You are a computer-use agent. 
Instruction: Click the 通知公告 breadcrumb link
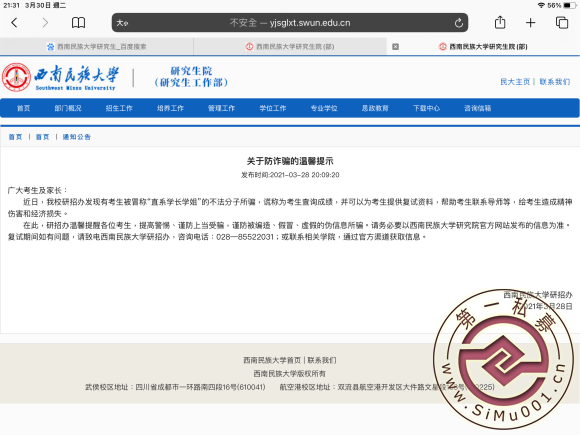77,137
